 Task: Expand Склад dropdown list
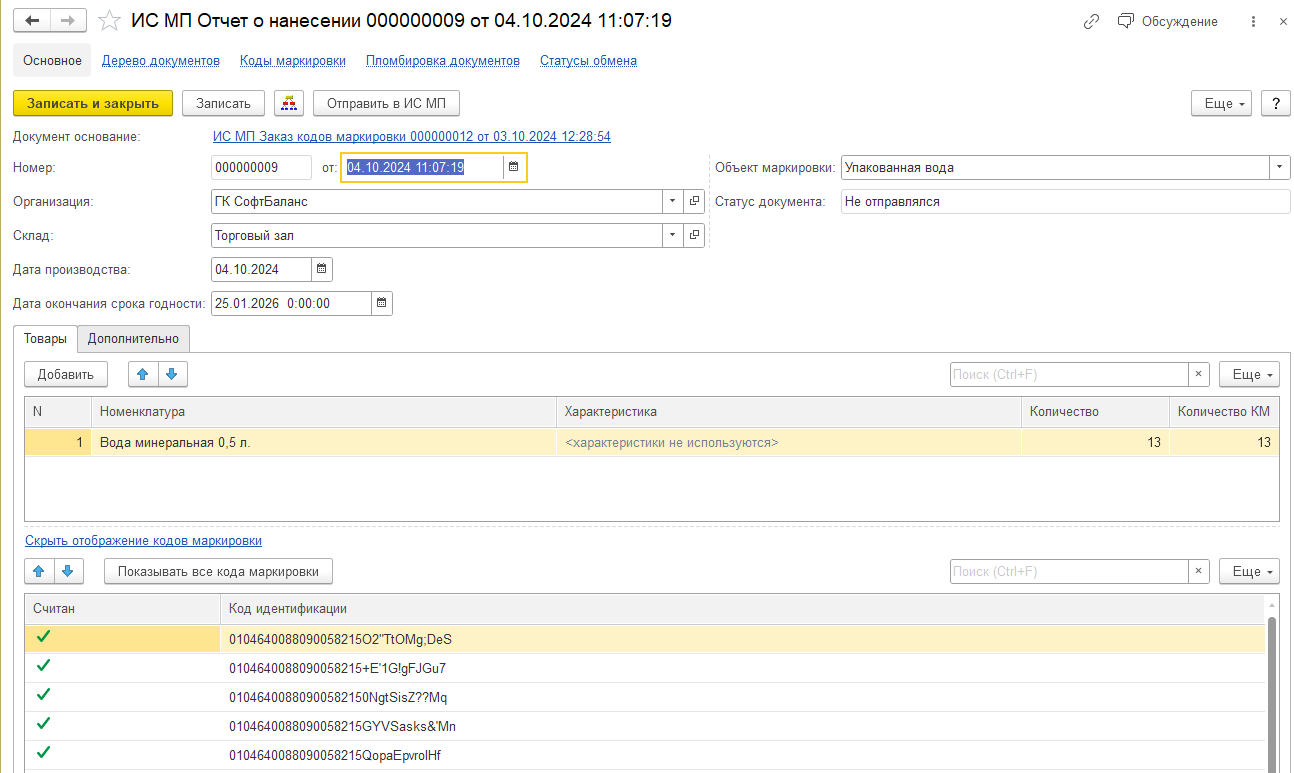tap(671, 235)
